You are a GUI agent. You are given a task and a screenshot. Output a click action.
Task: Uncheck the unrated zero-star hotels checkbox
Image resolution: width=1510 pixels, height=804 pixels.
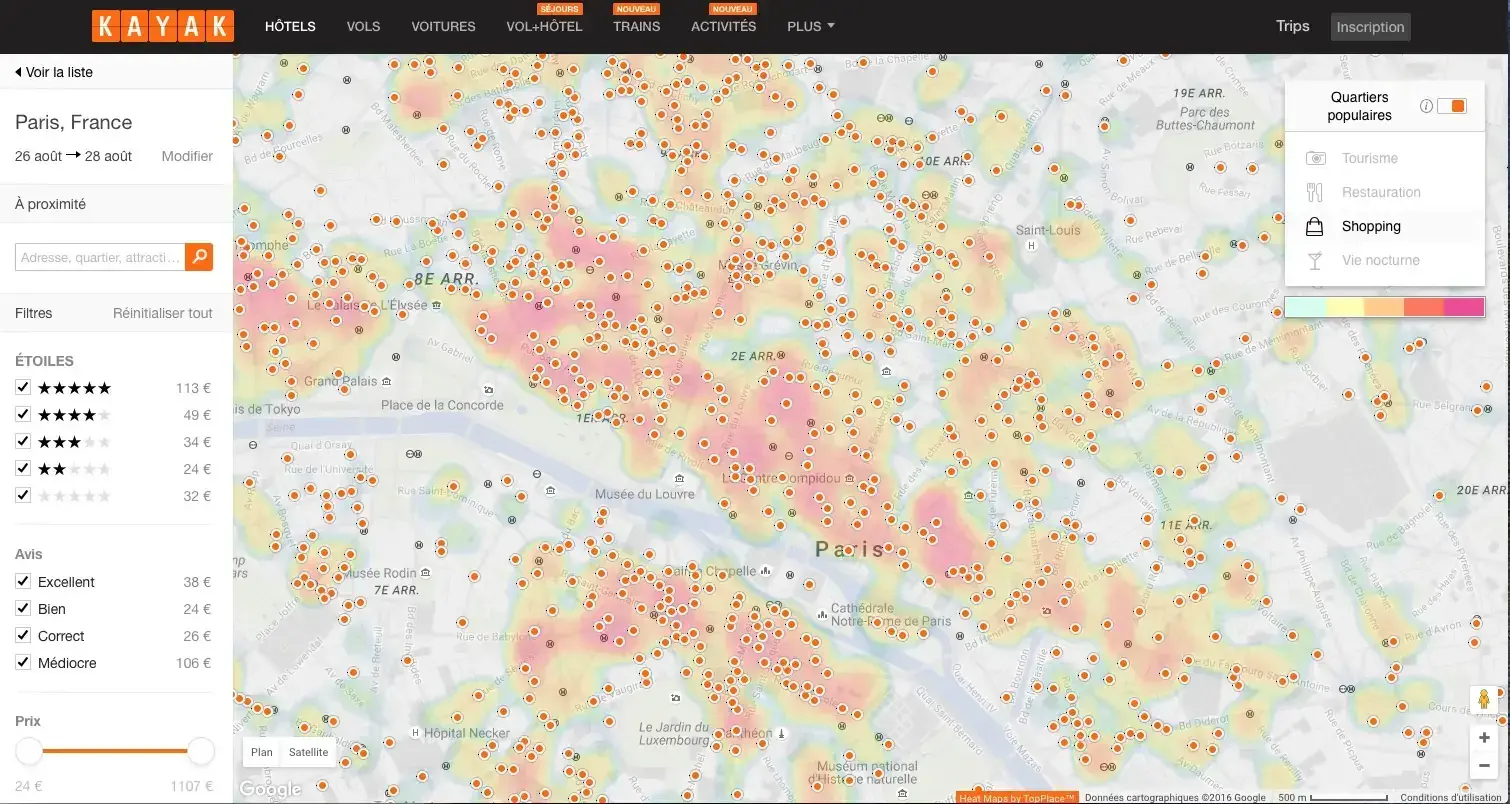point(23,495)
